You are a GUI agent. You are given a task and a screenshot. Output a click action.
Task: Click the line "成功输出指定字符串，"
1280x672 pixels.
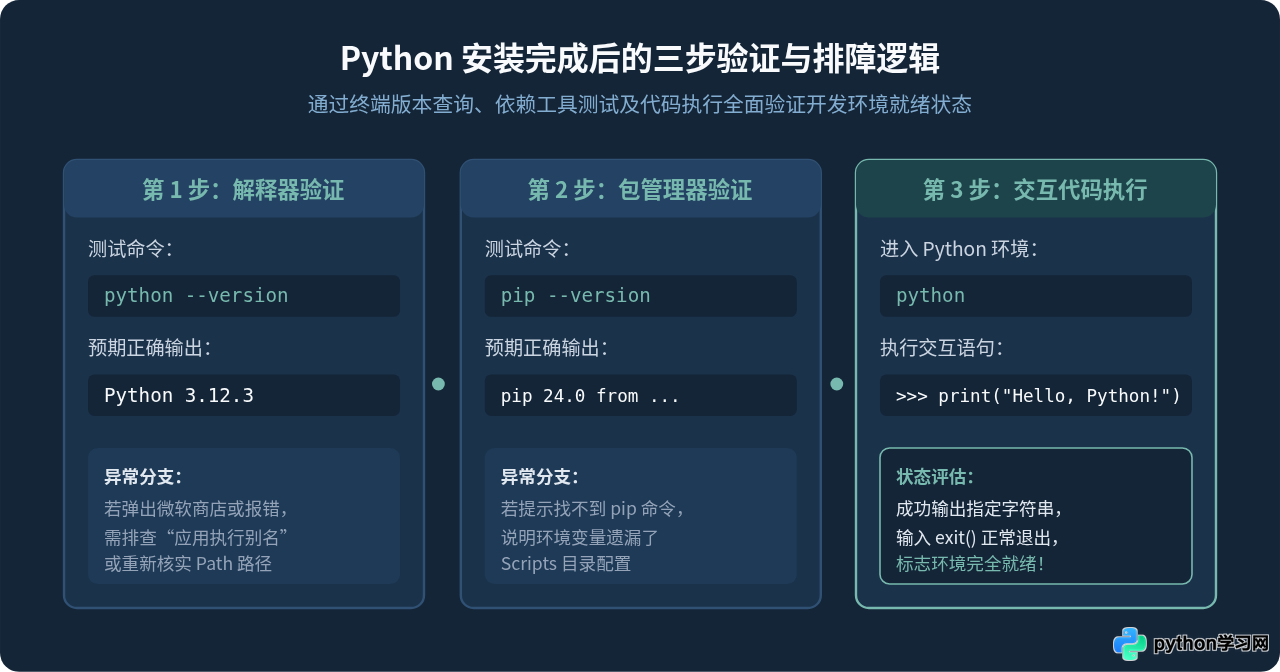tap(980, 507)
